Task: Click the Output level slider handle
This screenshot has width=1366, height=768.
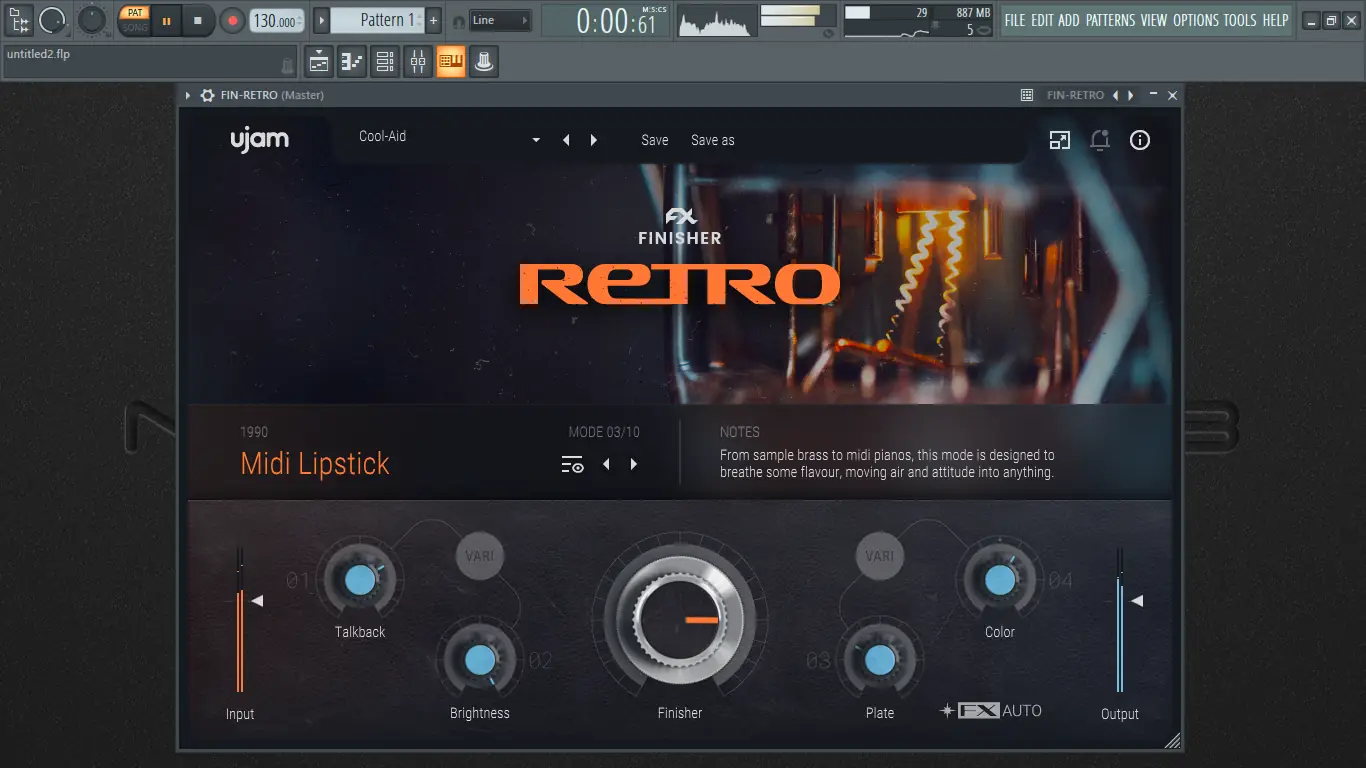Action: (1136, 601)
